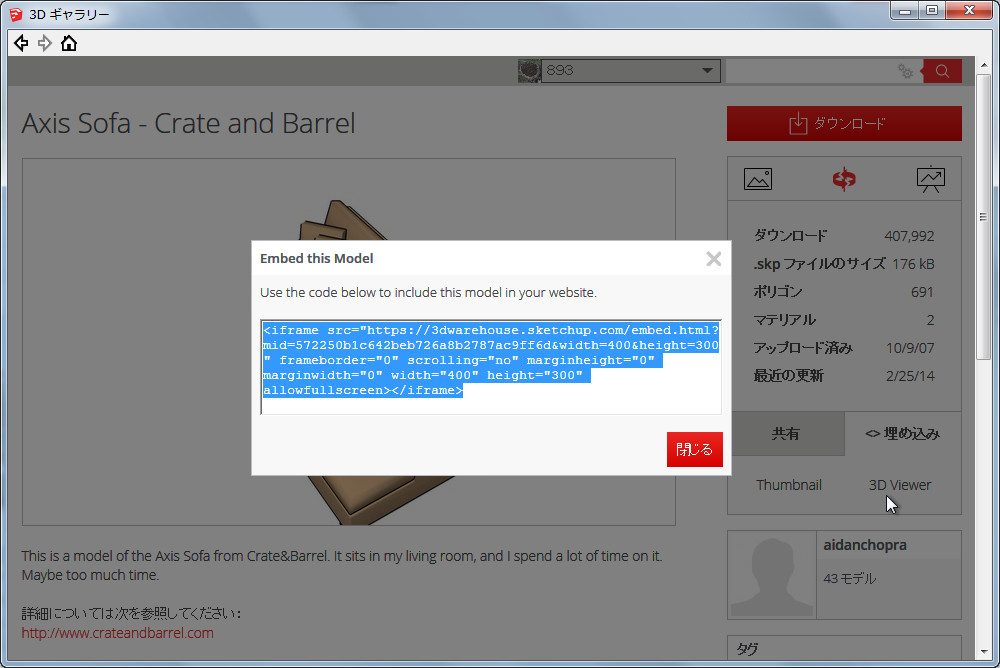Image resolution: width=1000 pixels, height=668 pixels.
Task: Click the red 閉じる button
Action: coord(695,449)
